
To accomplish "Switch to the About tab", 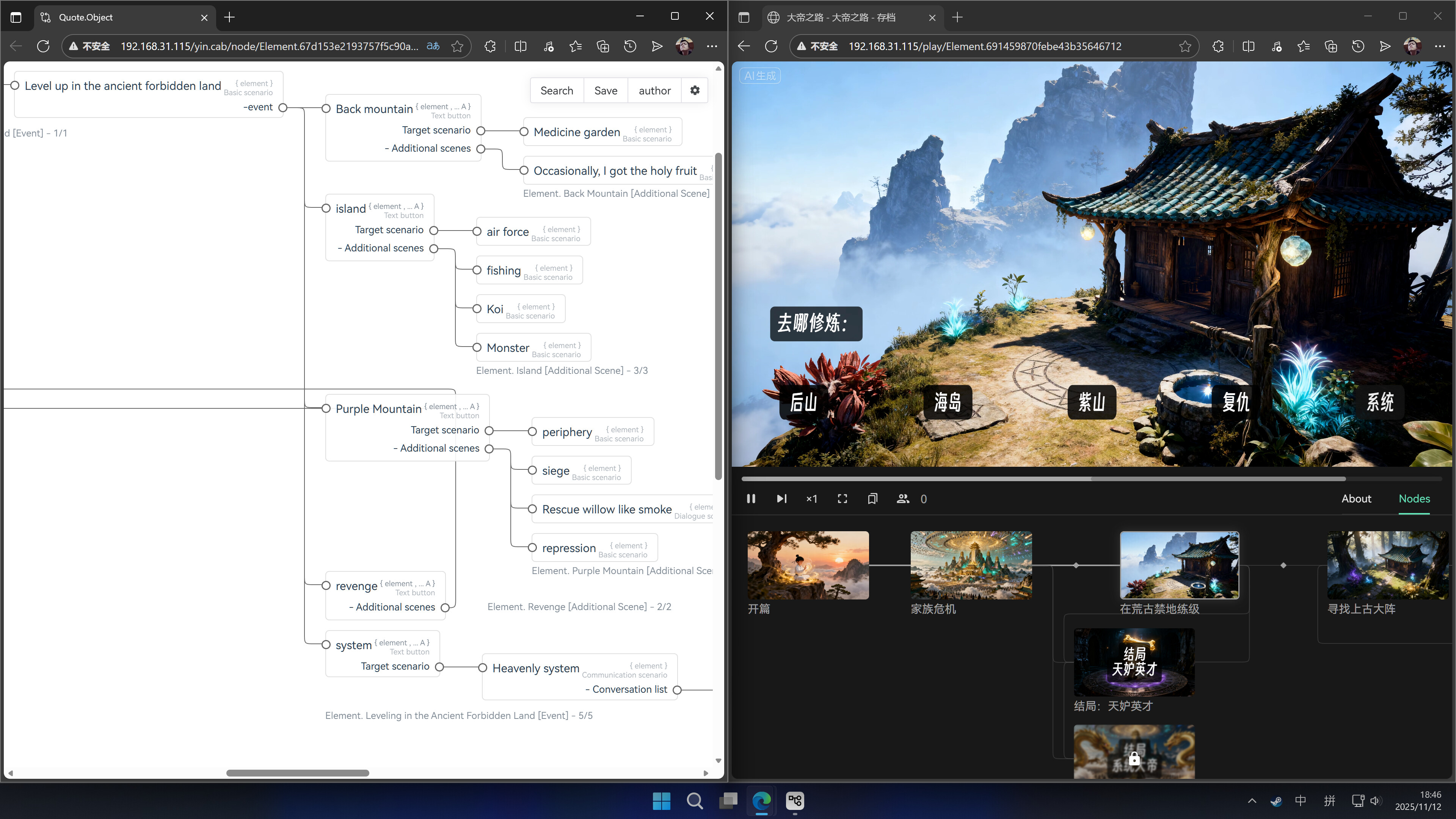I will click(1357, 499).
